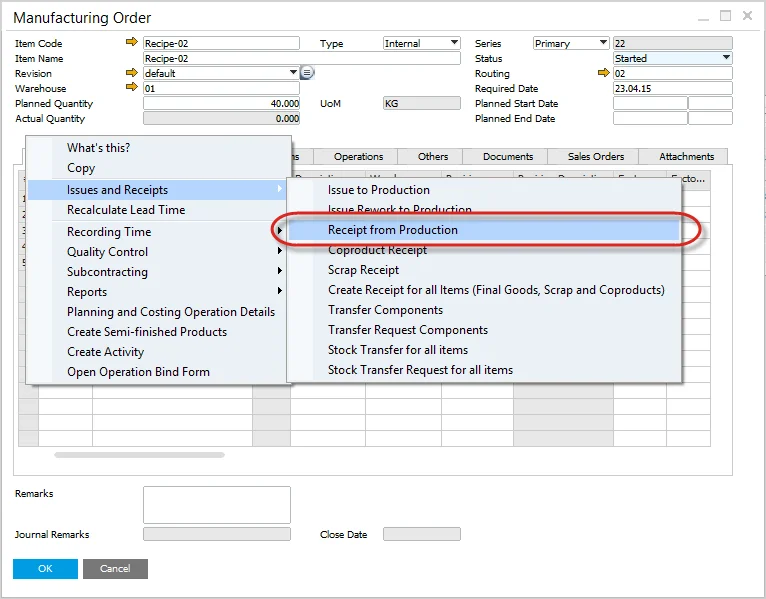
Task: Open the Sales Orders tab
Action: pos(595,156)
